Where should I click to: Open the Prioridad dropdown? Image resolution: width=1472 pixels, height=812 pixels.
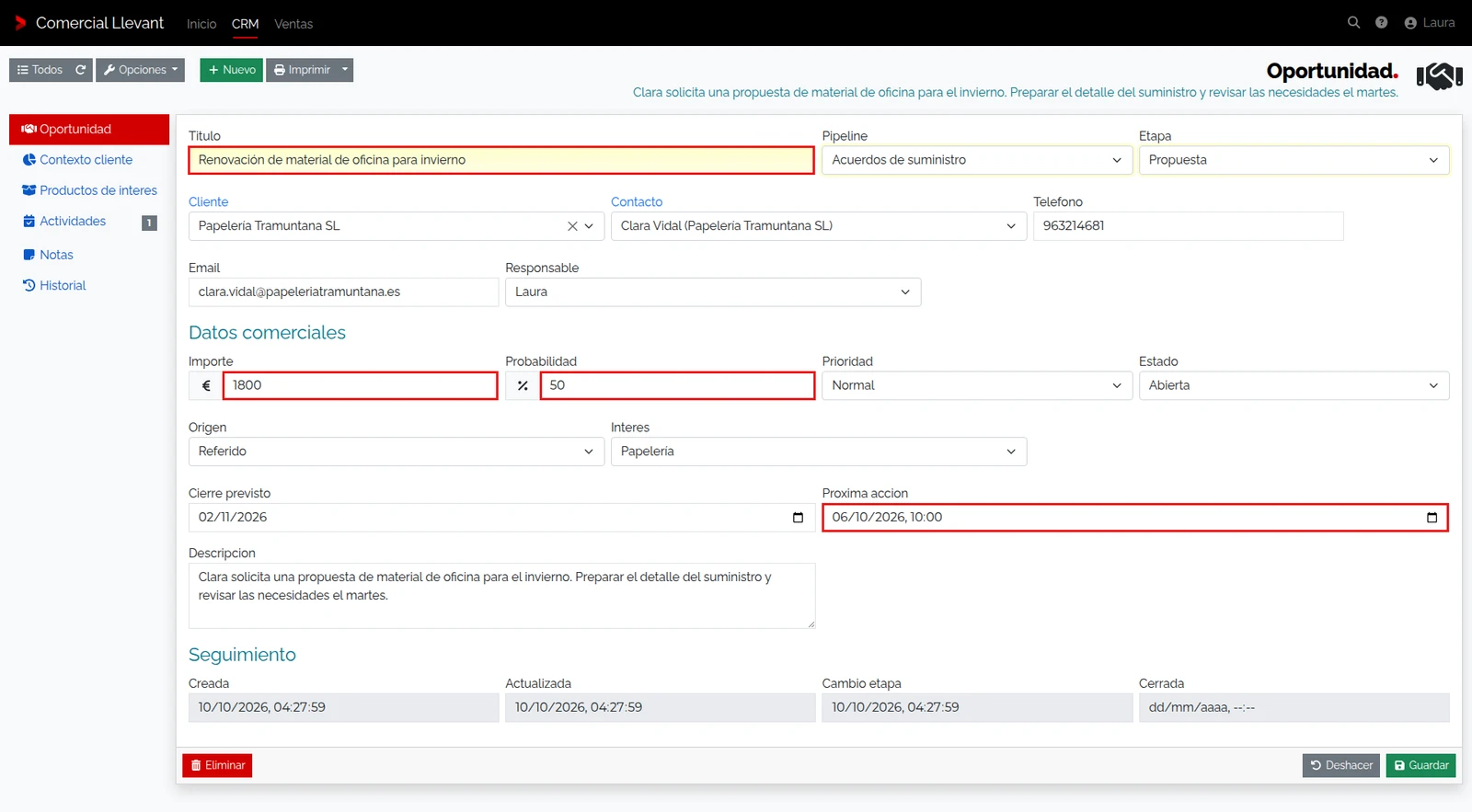point(977,385)
